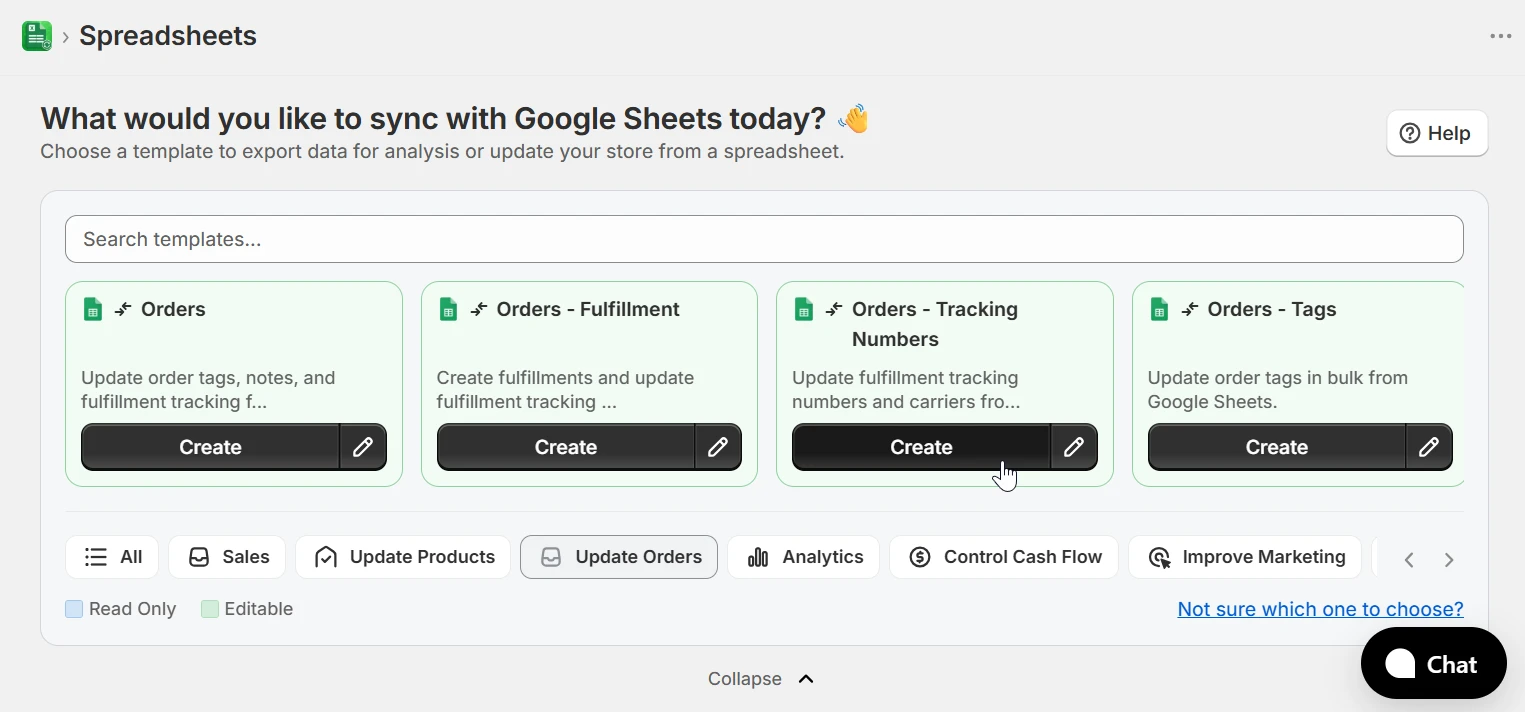
Task: Click the Read Only blue legend swatch
Action: pyautogui.click(x=74, y=609)
